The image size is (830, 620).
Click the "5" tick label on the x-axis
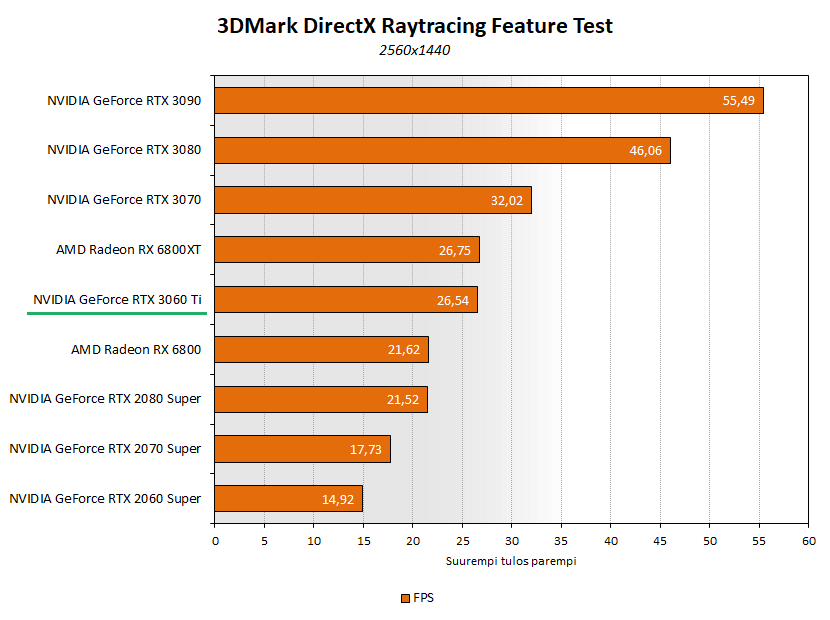(x=264, y=541)
